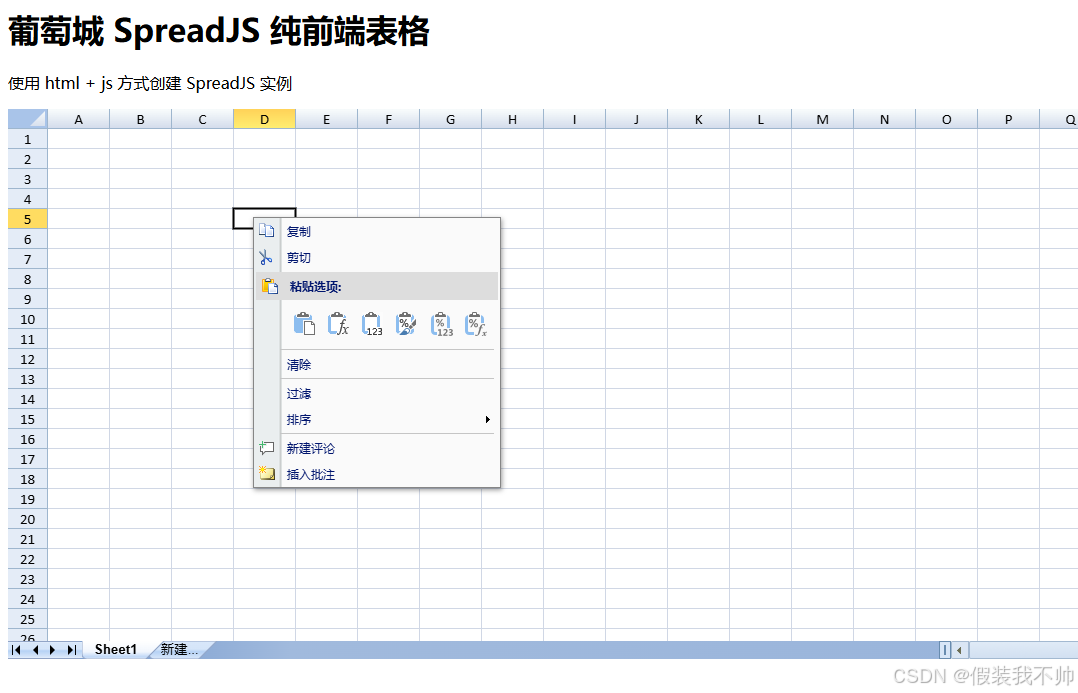This screenshot has height=693, width=1078.
Task: Click the select-all corner of the grid
Action: click(28, 119)
